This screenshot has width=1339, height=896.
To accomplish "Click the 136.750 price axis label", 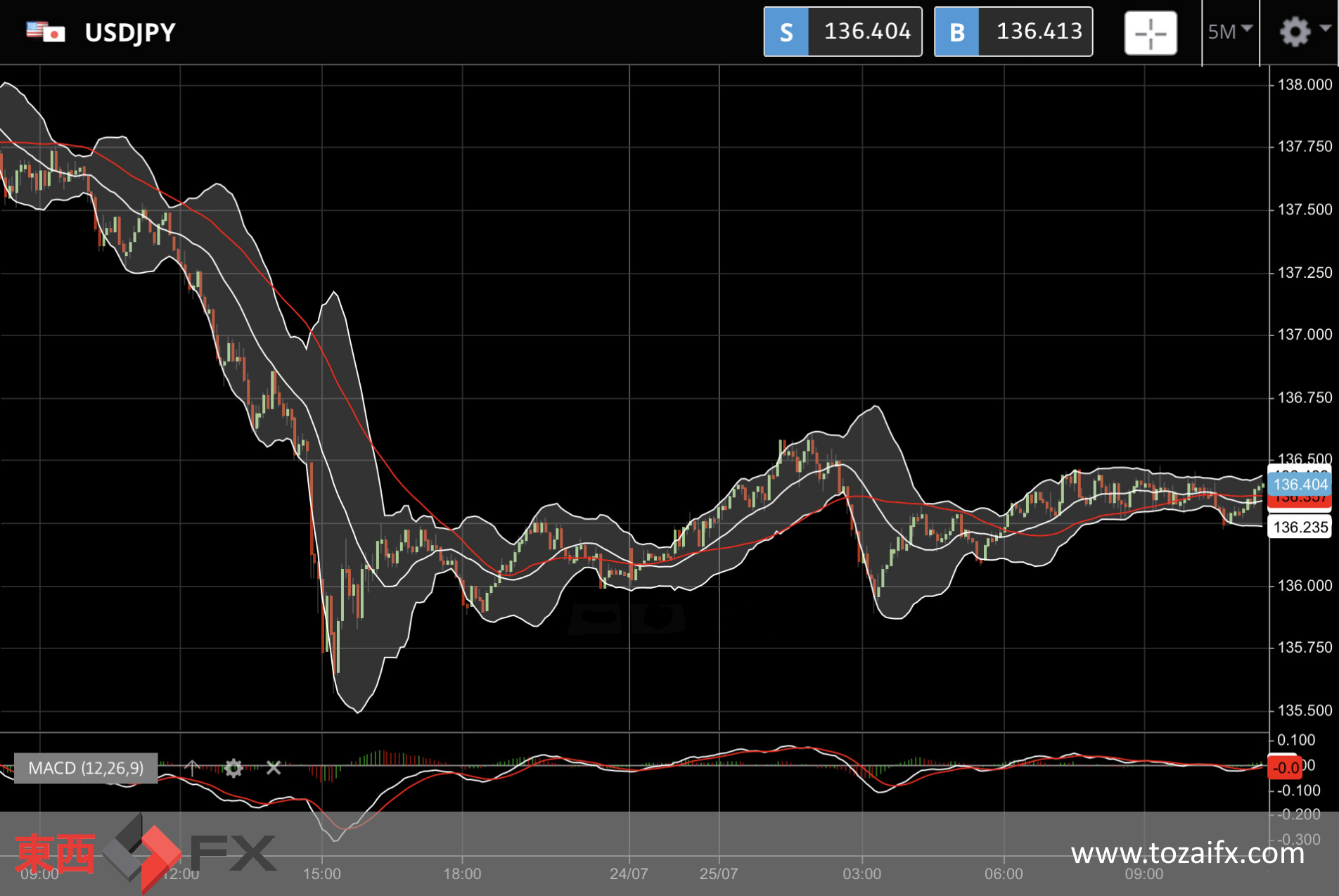I will (x=1305, y=397).
